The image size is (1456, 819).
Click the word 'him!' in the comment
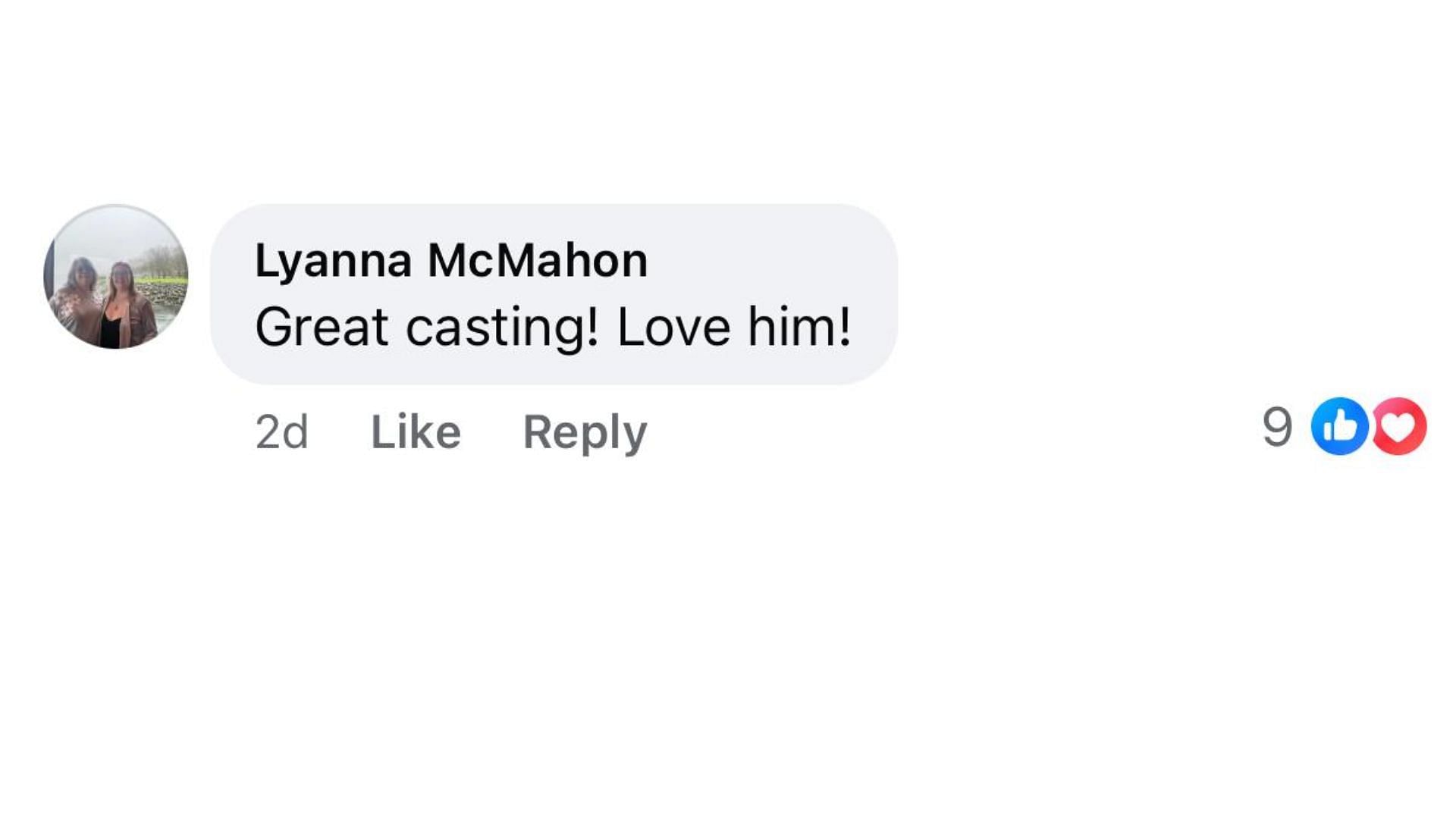pyautogui.click(x=799, y=327)
